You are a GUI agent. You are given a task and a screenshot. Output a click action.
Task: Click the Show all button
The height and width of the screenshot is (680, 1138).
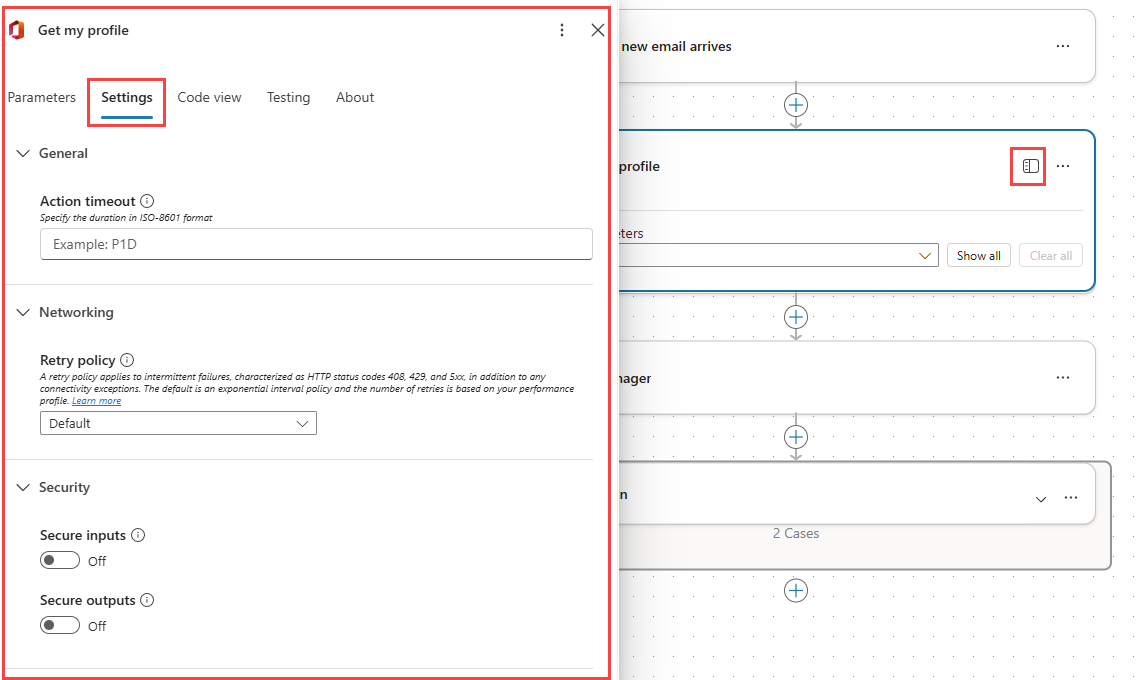click(x=978, y=255)
